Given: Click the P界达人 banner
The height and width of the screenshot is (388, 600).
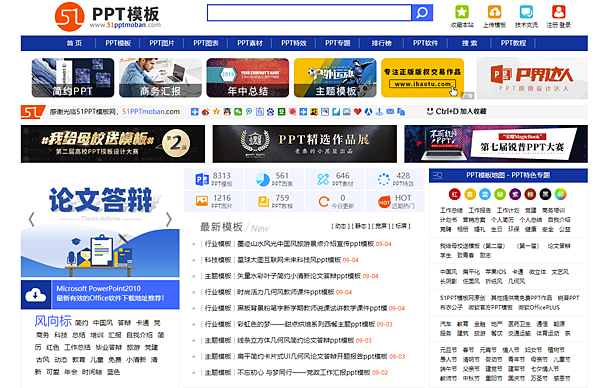Looking at the screenshot, I should pos(532,78).
